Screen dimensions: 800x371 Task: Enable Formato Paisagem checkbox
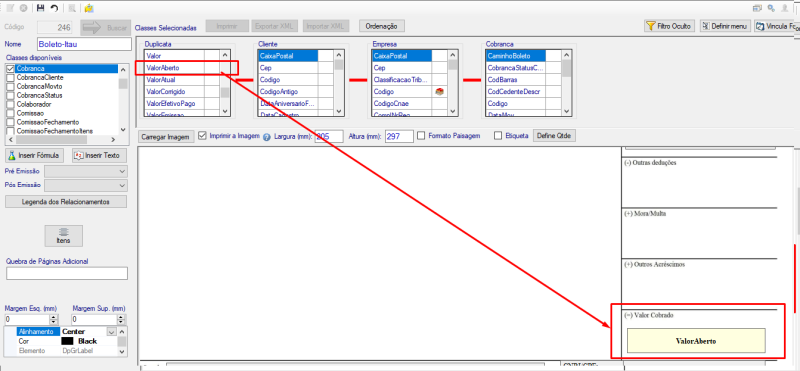tap(421, 136)
